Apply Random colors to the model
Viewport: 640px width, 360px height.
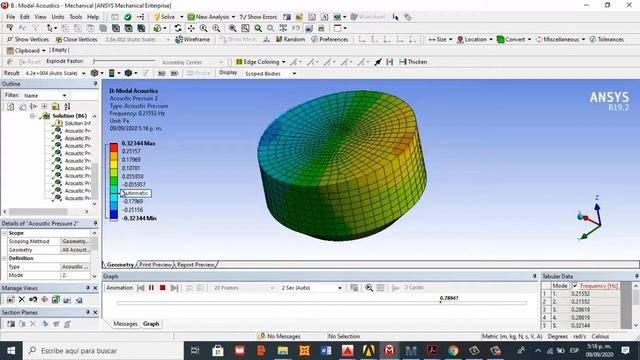(x=290, y=39)
